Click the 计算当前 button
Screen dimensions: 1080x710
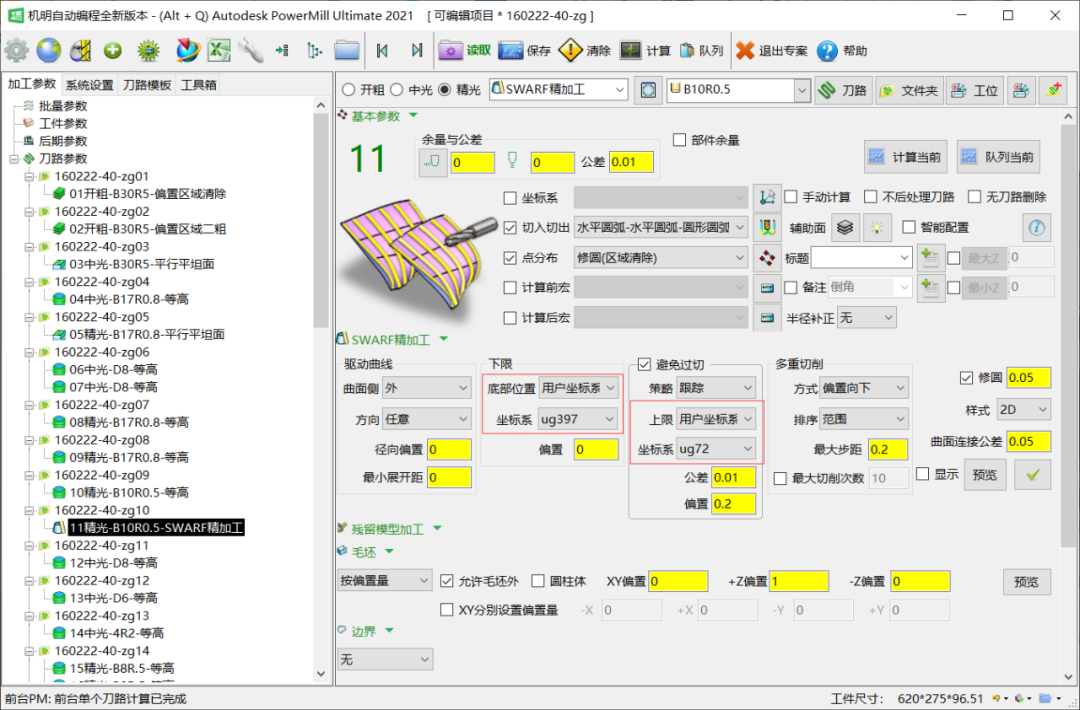(905, 157)
